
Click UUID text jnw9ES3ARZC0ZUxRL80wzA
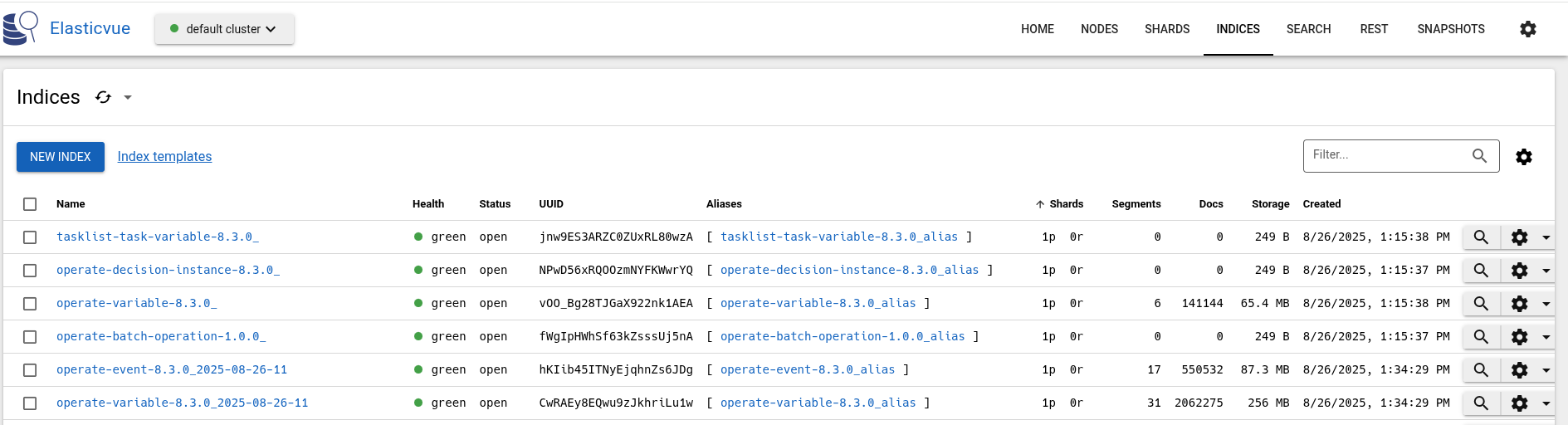tap(616, 237)
